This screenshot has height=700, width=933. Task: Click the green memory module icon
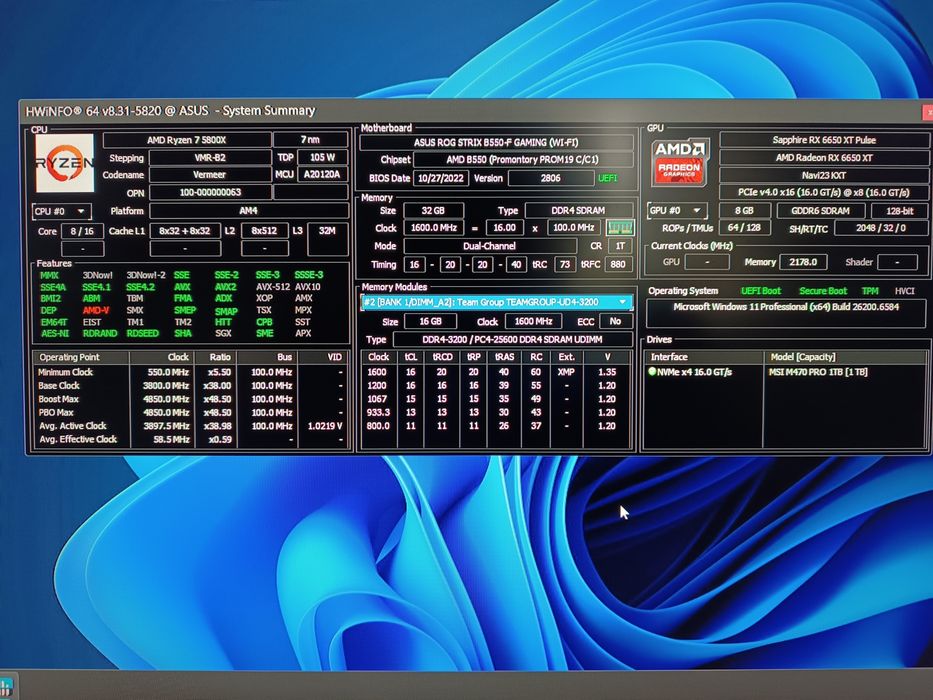click(x=620, y=227)
